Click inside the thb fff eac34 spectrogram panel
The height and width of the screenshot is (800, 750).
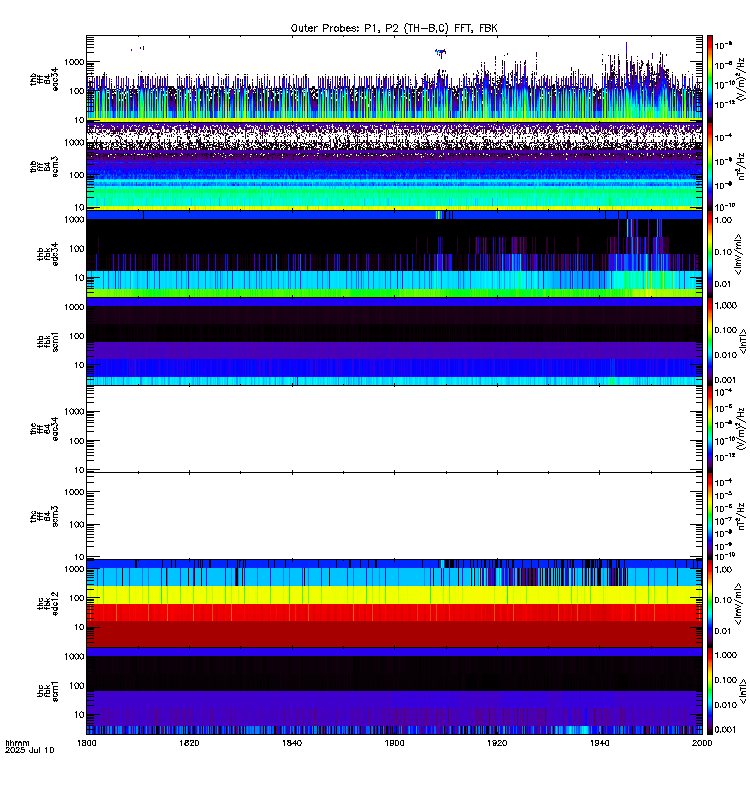point(394,79)
